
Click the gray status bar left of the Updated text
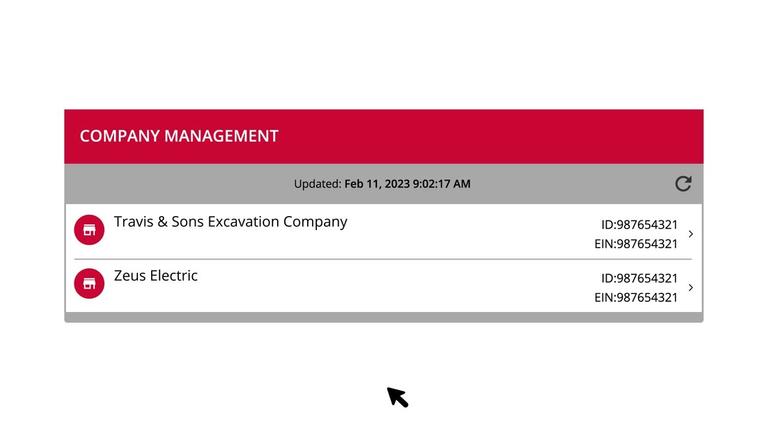pos(179,184)
